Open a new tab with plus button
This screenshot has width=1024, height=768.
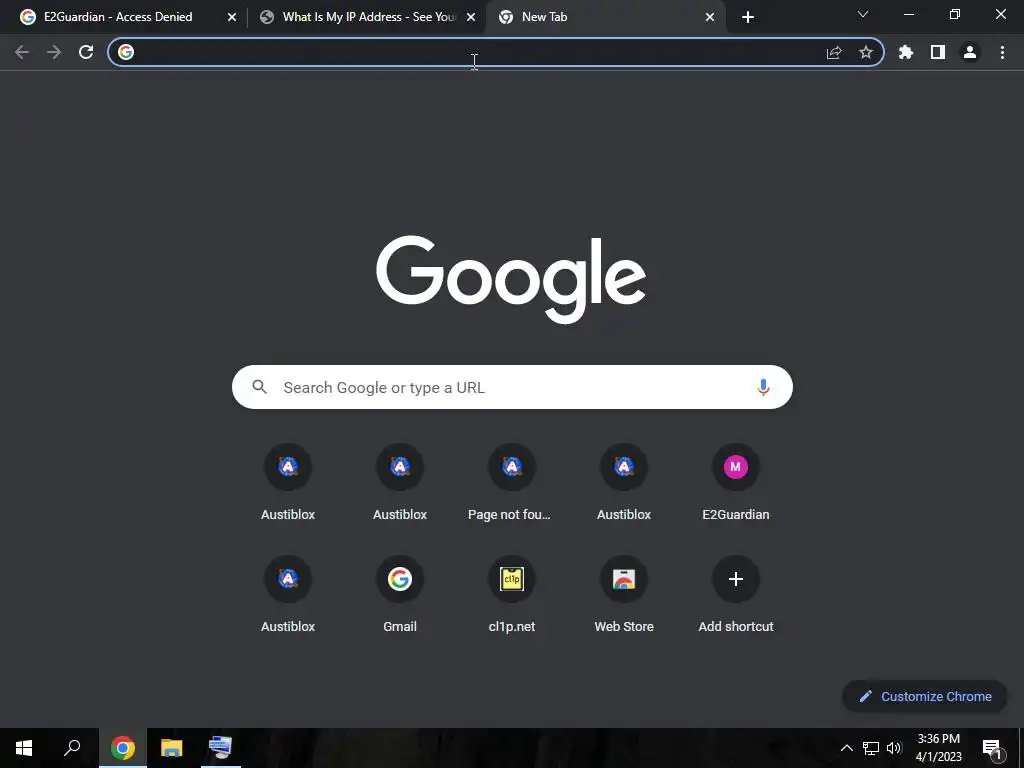coord(748,18)
